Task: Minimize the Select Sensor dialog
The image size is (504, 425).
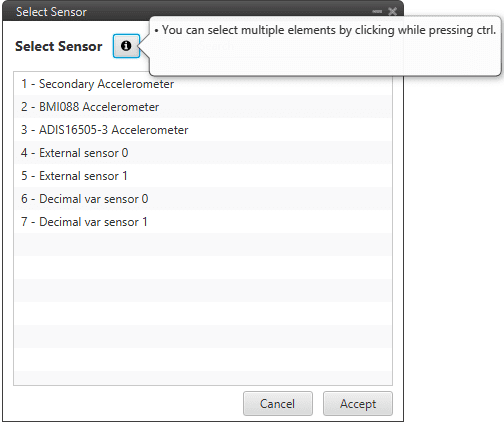Action: pos(377,12)
